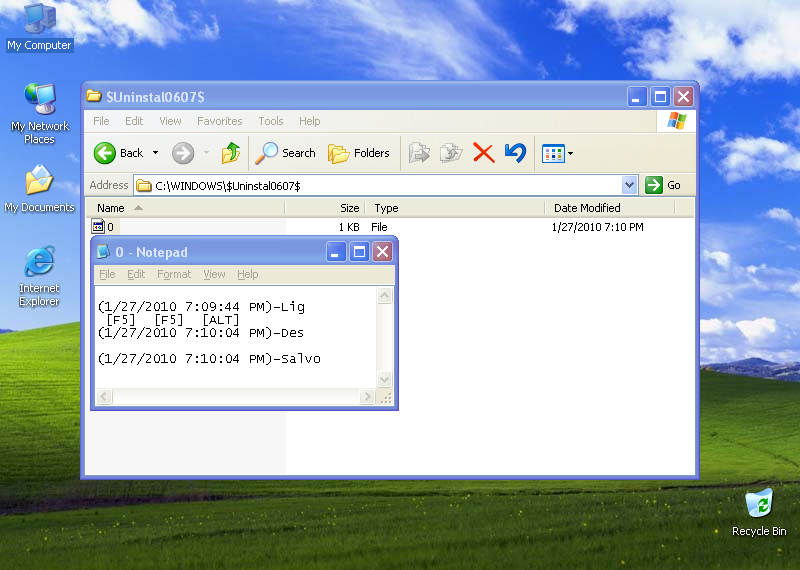Select My Documents desktop icon
The image size is (800, 570).
(x=39, y=189)
